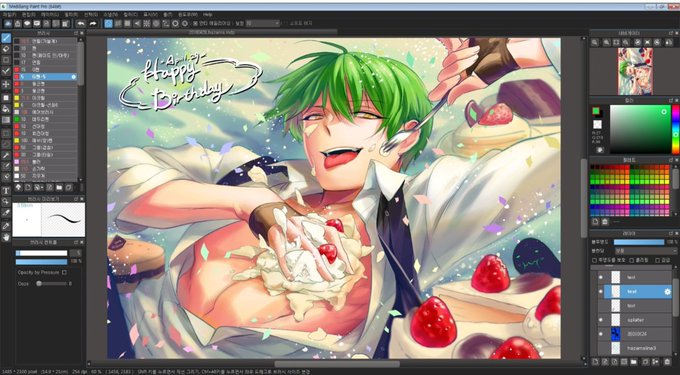
Task: Click the canvas vertical scrollbar
Action: coord(584,198)
